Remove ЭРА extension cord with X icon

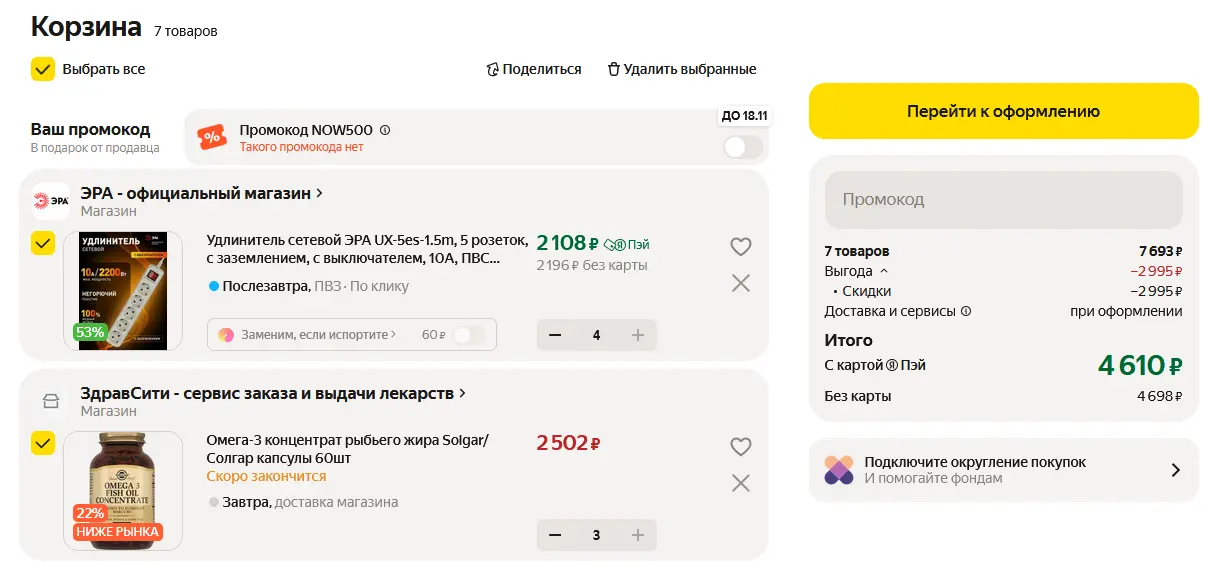(740, 283)
